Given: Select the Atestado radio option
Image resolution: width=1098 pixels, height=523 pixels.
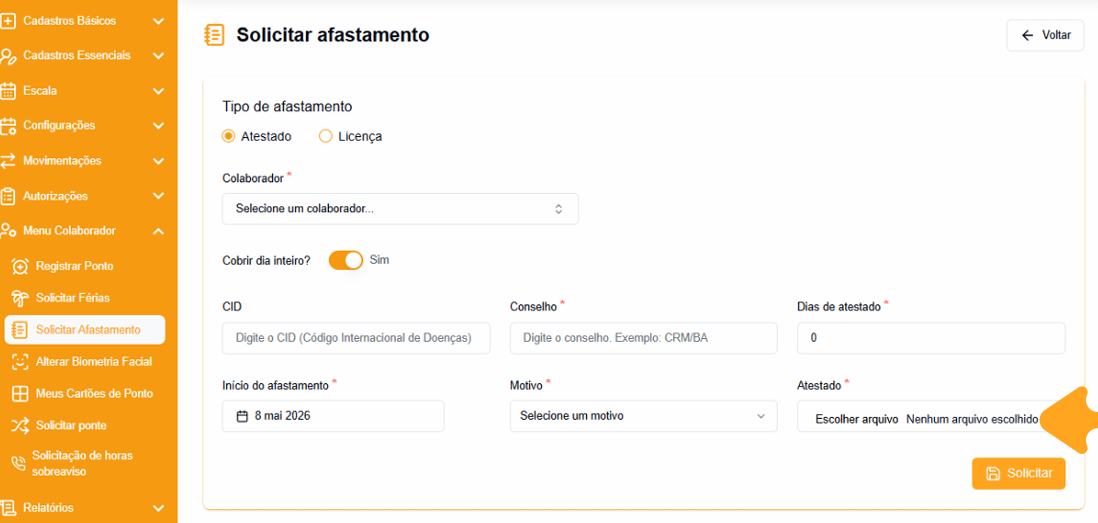Looking at the screenshot, I should 228,137.
